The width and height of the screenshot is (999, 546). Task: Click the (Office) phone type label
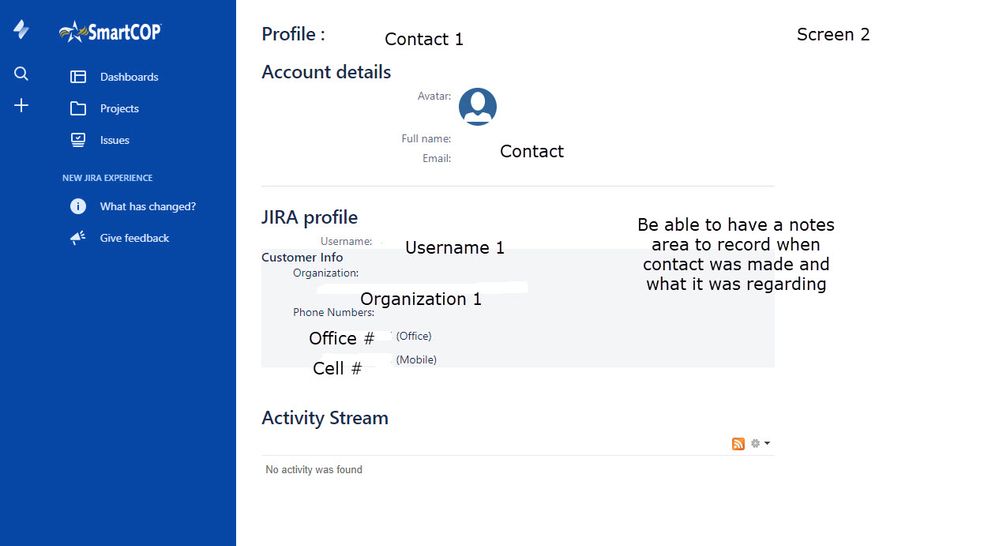[x=413, y=336]
